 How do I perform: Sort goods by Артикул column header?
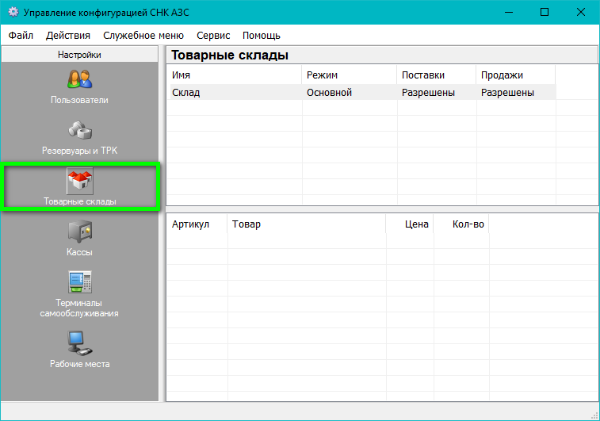point(195,225)
